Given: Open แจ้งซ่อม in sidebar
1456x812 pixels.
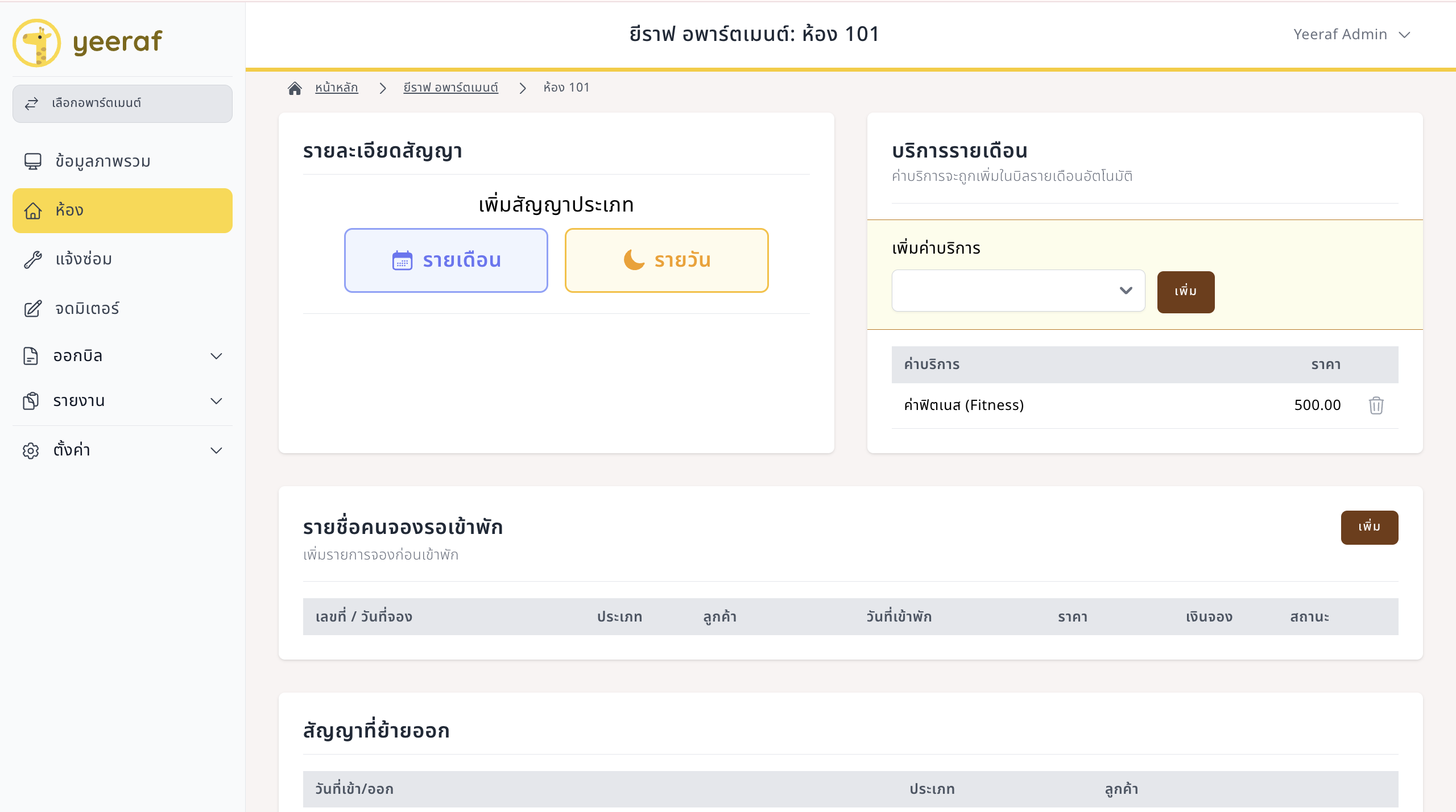Looking at the screenshot, I should pos(122,259).
